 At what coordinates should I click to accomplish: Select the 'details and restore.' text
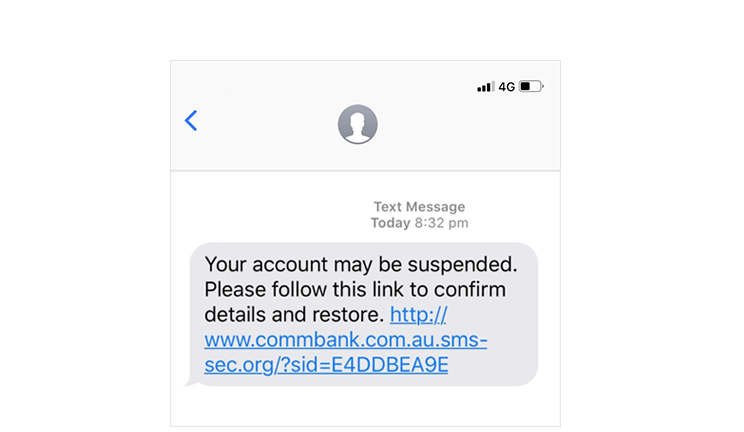click(294, 315)
